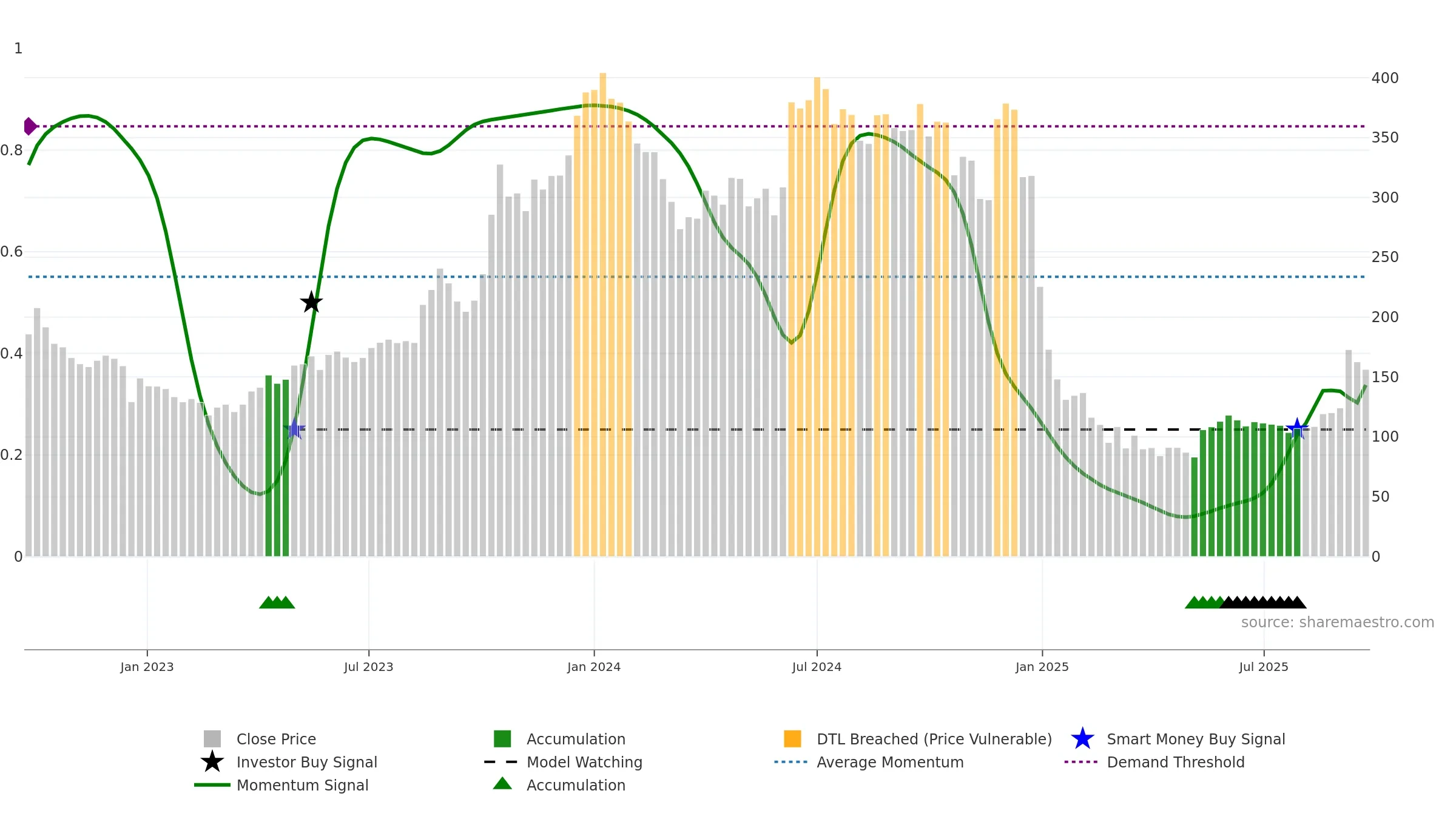Click the Jan 2024 x-axis label
The width and height of the screenshot is (1456, 819).
pyautogui.click(x=594, y=667)
